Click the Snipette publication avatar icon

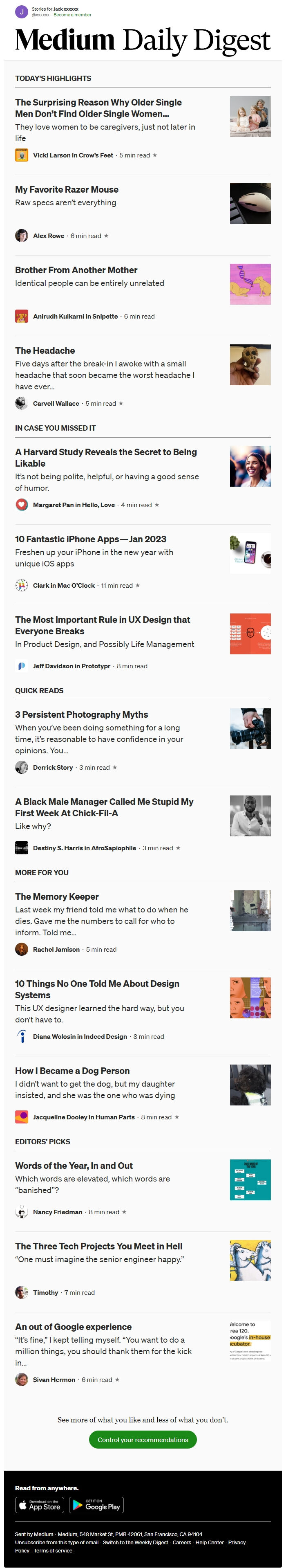pos(21,317)
